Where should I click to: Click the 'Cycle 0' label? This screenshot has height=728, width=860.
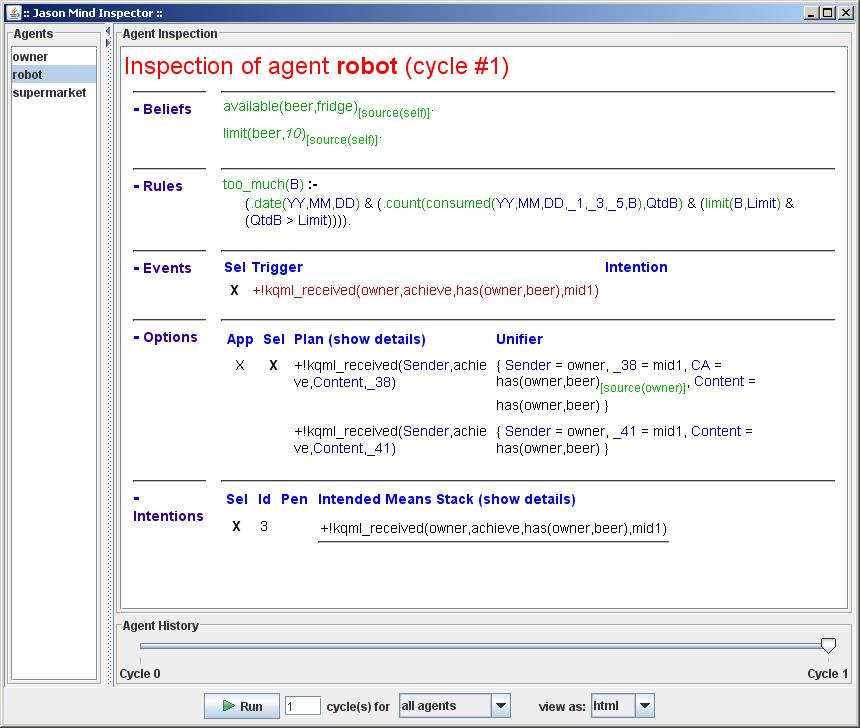point(140,674)
